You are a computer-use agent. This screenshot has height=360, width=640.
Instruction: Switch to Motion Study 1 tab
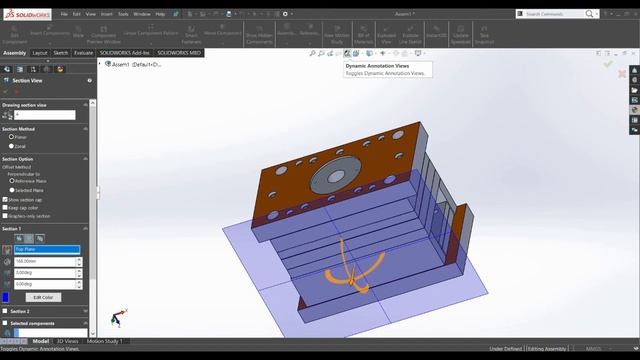point(104,341)
